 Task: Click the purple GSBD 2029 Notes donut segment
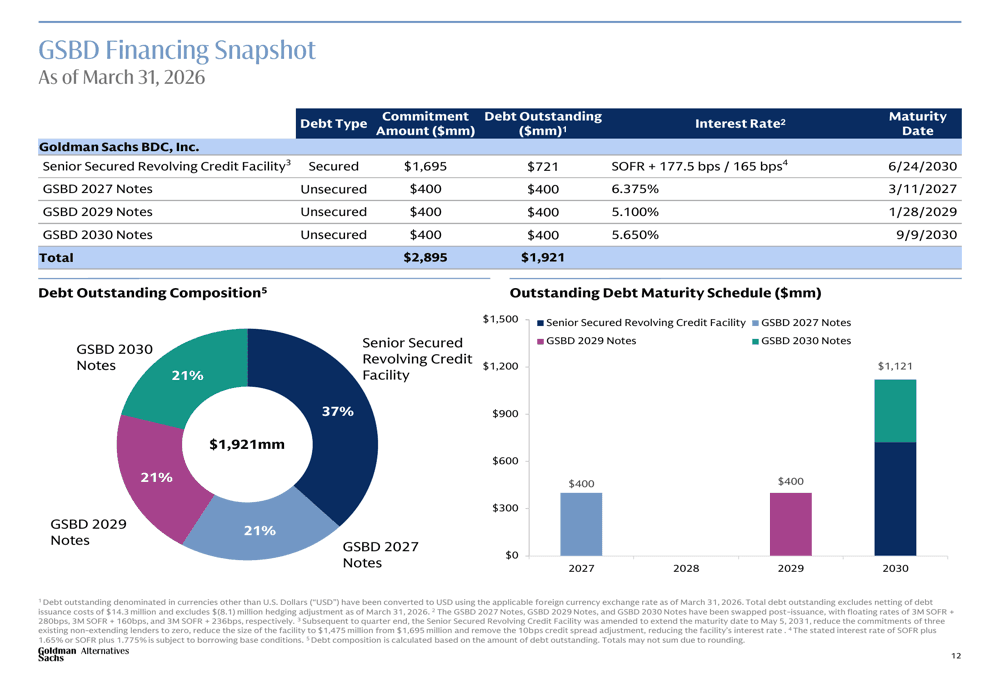tap(156, 477)
